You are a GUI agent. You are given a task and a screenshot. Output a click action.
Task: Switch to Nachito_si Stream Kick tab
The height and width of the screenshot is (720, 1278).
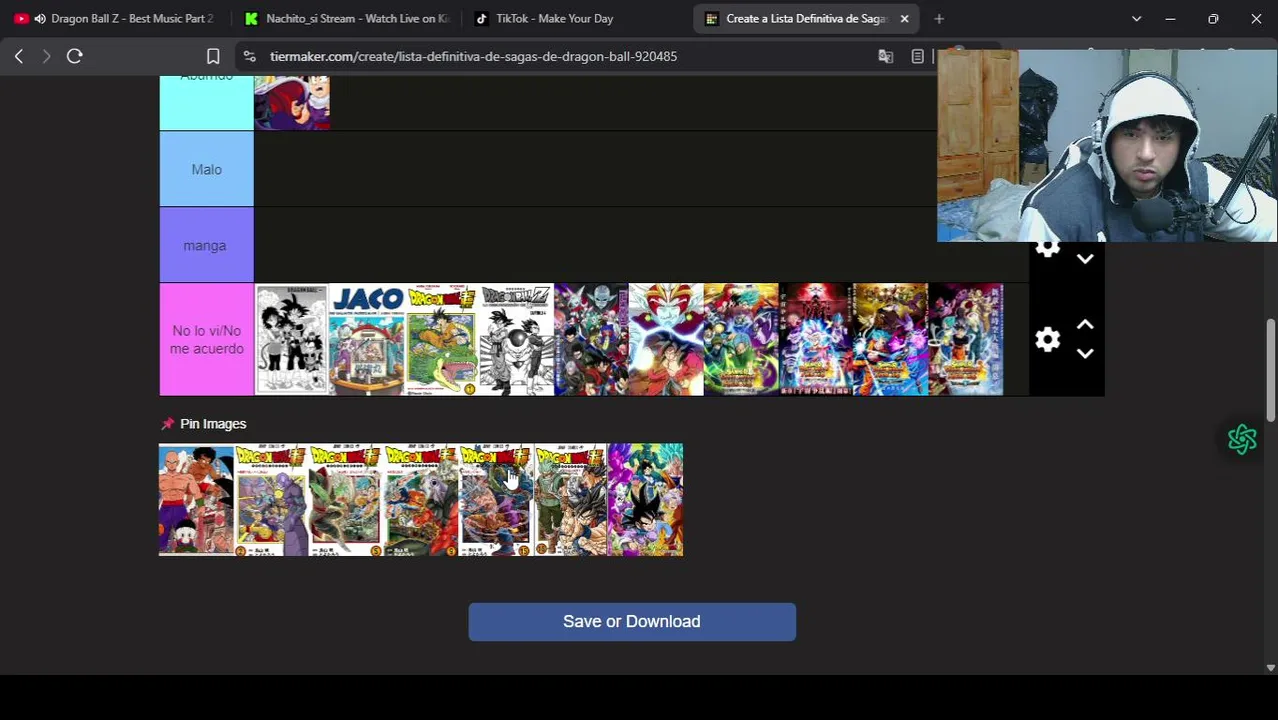[x=347, y=19]
